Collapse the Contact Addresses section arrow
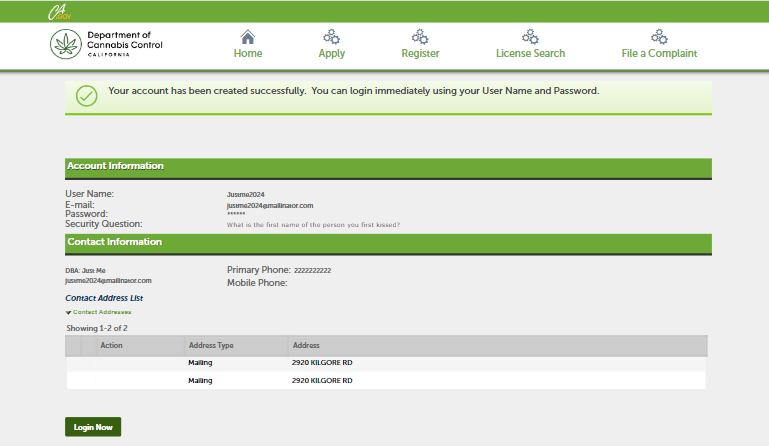769x446 pixels. [x=69, y=313]
